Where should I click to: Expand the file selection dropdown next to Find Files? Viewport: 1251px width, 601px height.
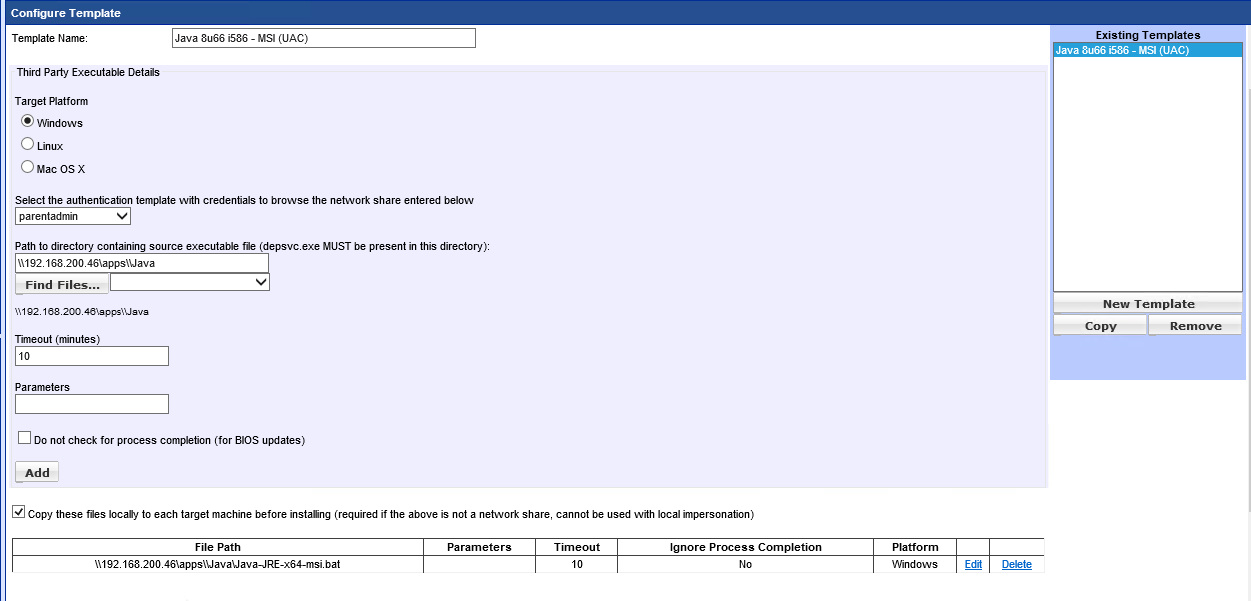tap(190, 283)
